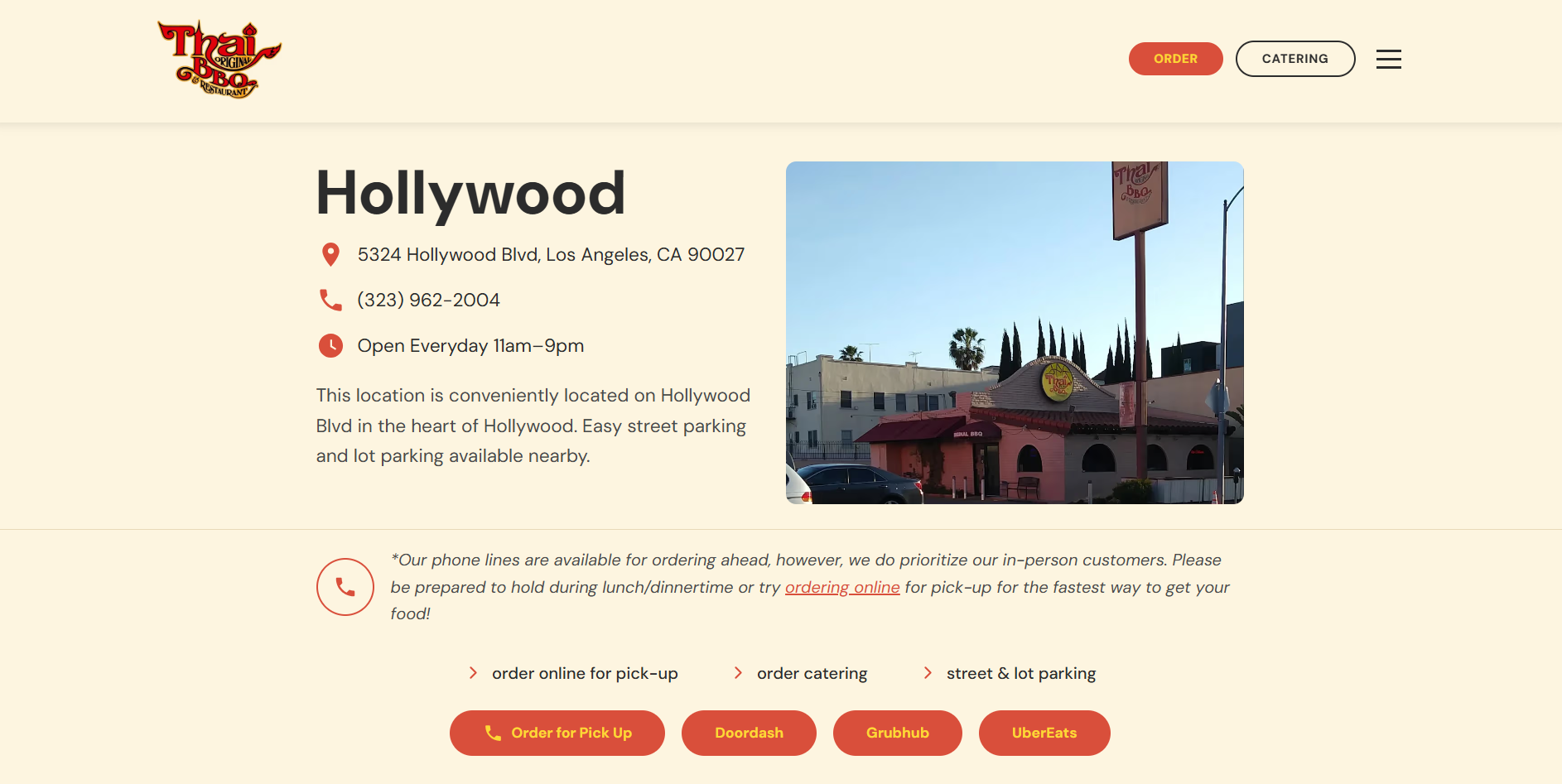
Task: Click the Order for Pick Up button
Action: coord(557,733)
